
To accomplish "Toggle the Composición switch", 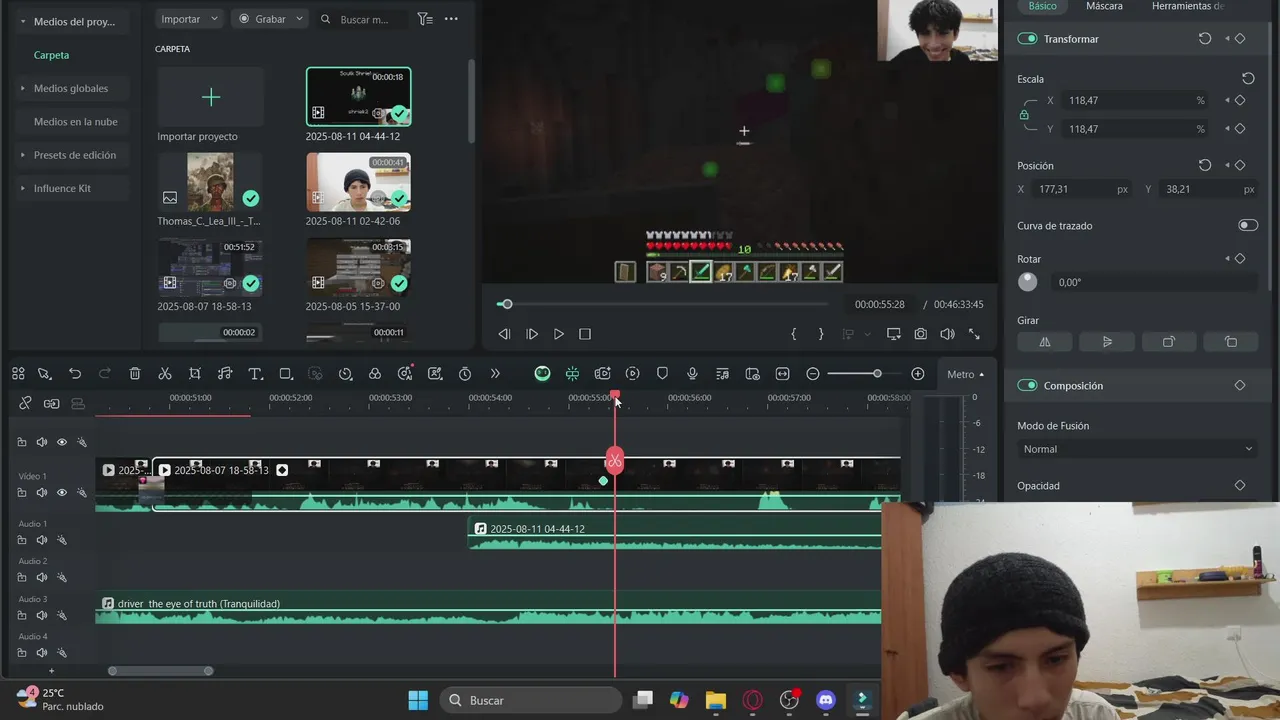I will coord(1027,385).
